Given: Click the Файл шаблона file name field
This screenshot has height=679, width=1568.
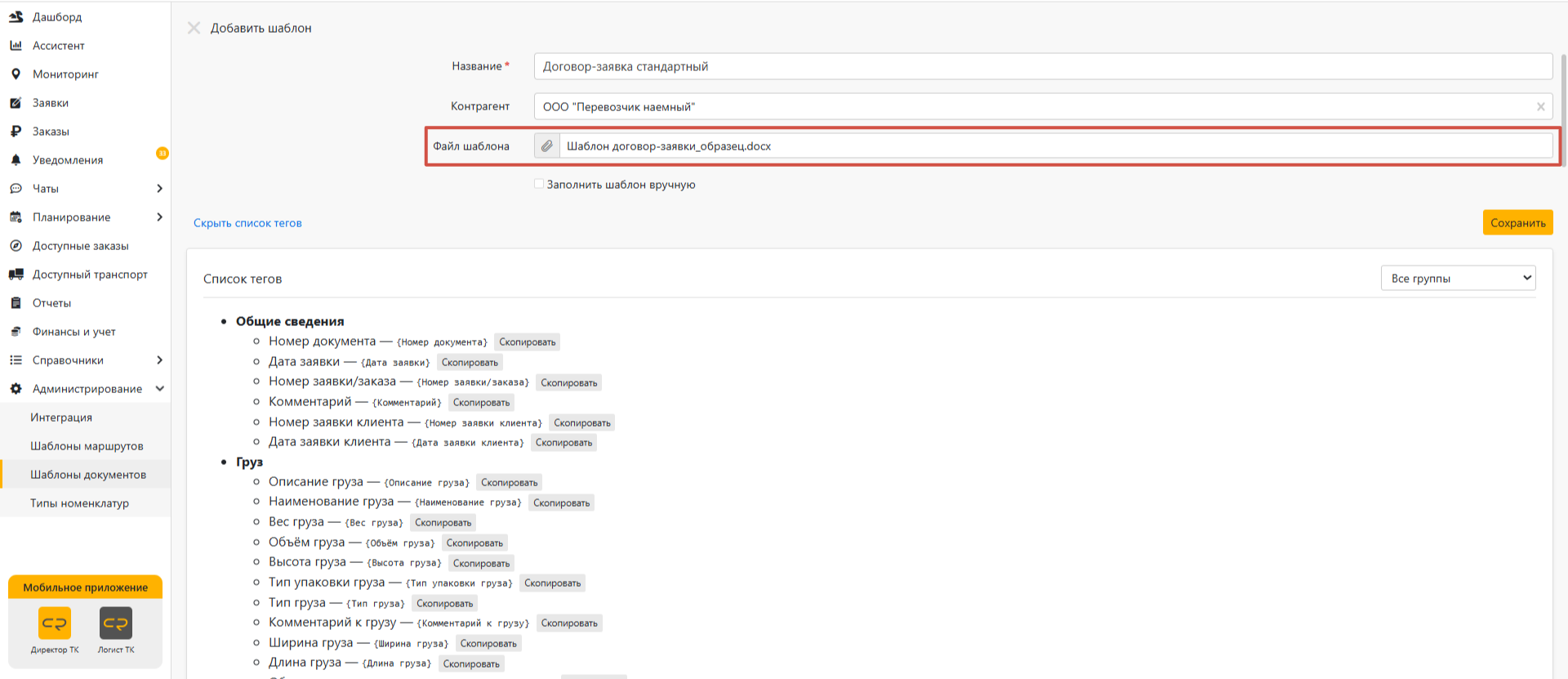Looking at the screenshot, I should (x=1056, y=145).
